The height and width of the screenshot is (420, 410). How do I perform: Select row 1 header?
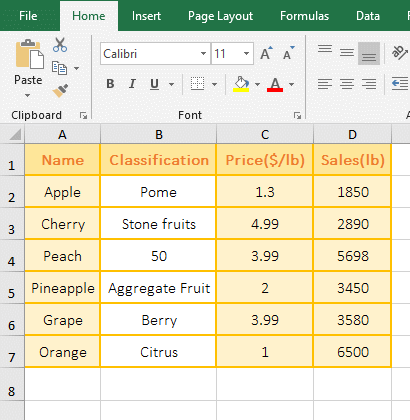click(x=12, y=160)
